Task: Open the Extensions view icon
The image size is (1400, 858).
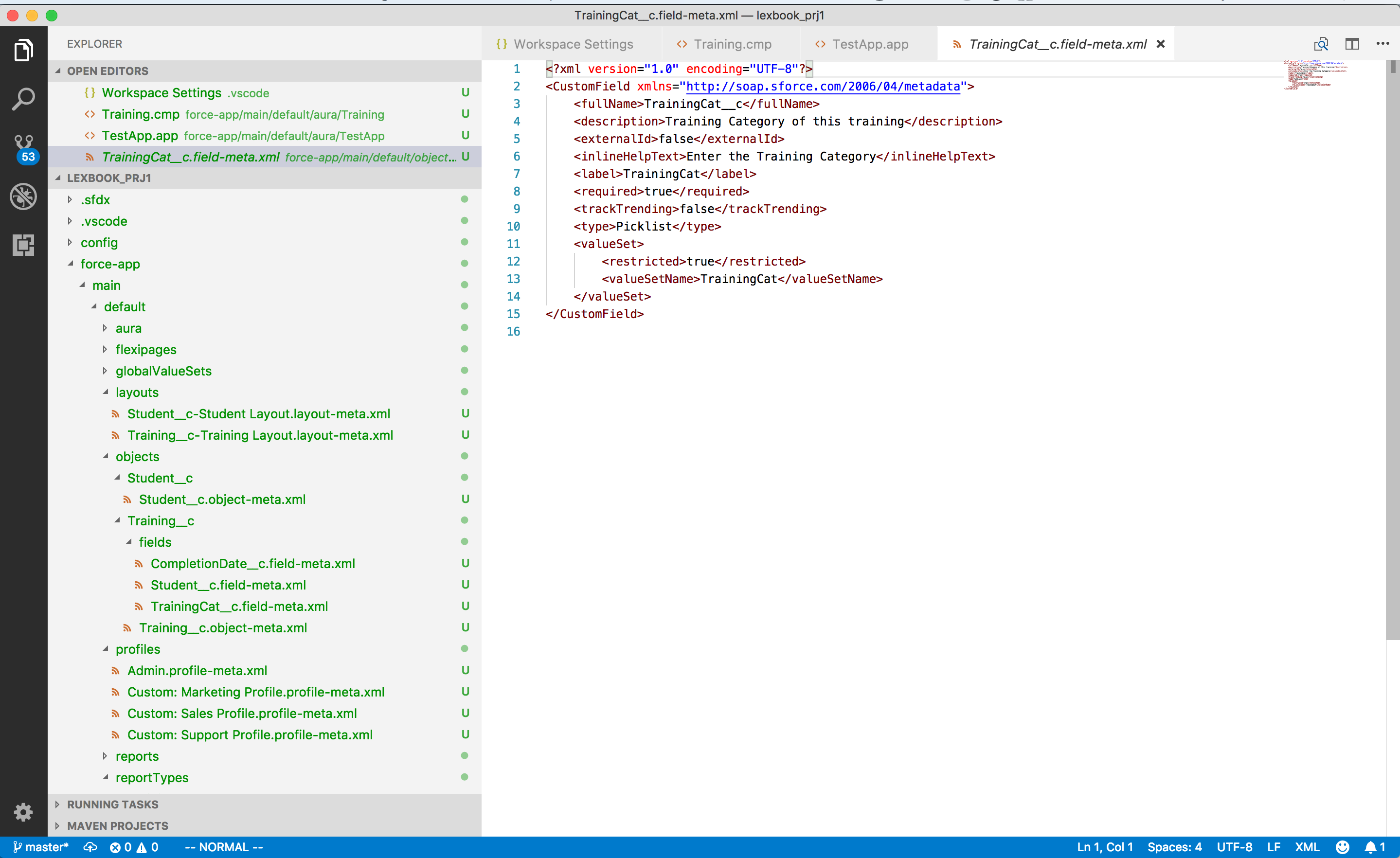Action: (x=23, y=245)
